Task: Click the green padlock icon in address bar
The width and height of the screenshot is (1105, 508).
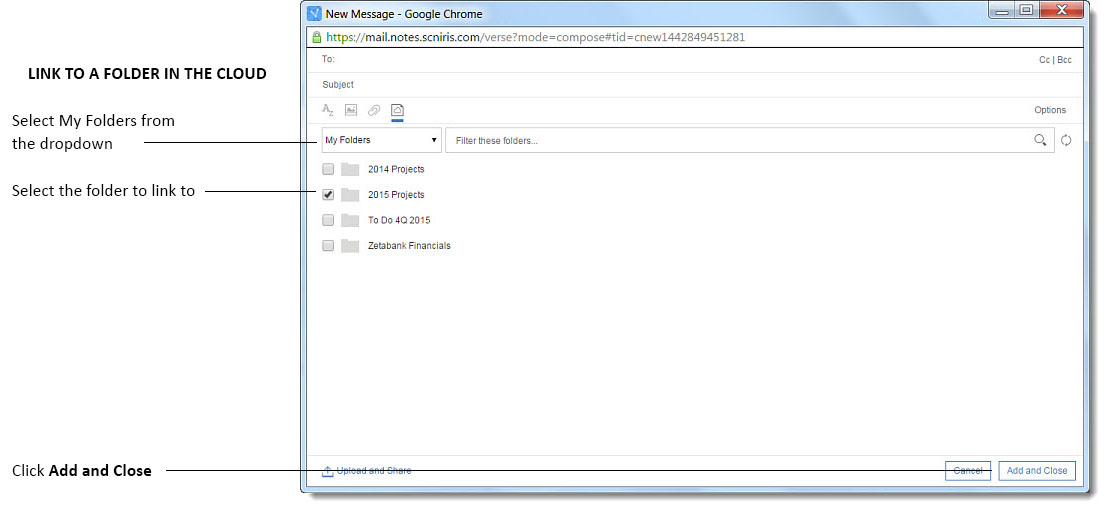Action: pos(316,37)
